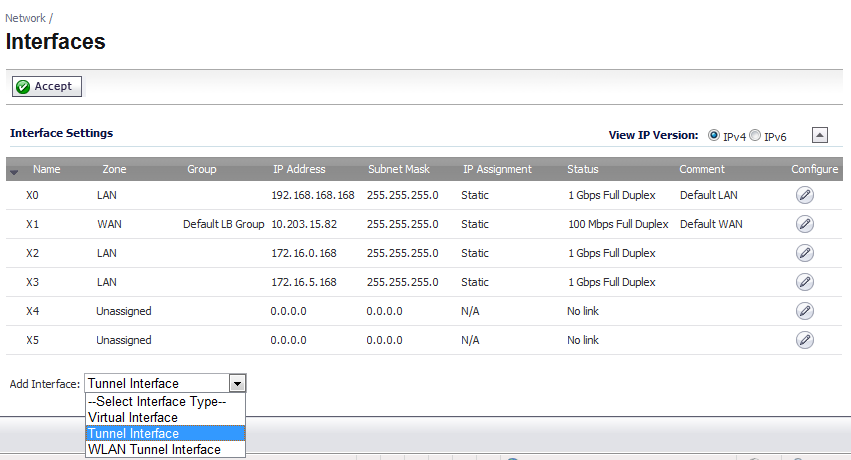Click the X4 interface name

point(33,311)
